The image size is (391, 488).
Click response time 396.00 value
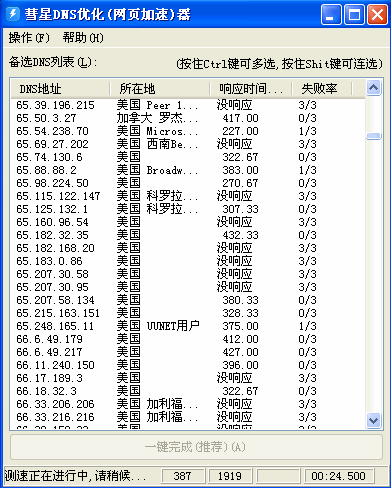click(x=240, y=365)
